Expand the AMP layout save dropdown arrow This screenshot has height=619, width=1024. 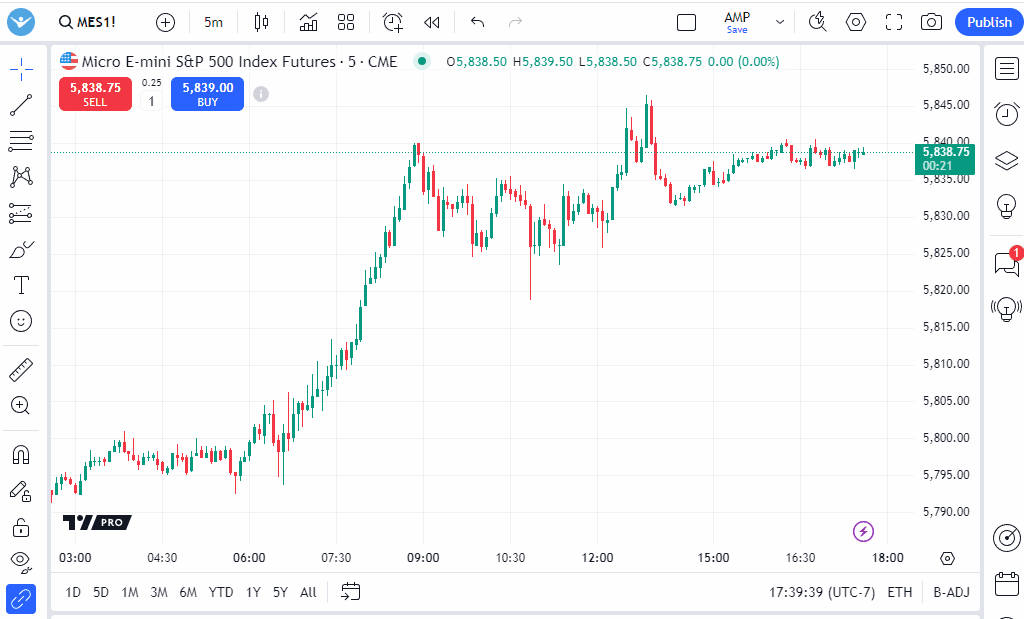[x=780, y=22]
